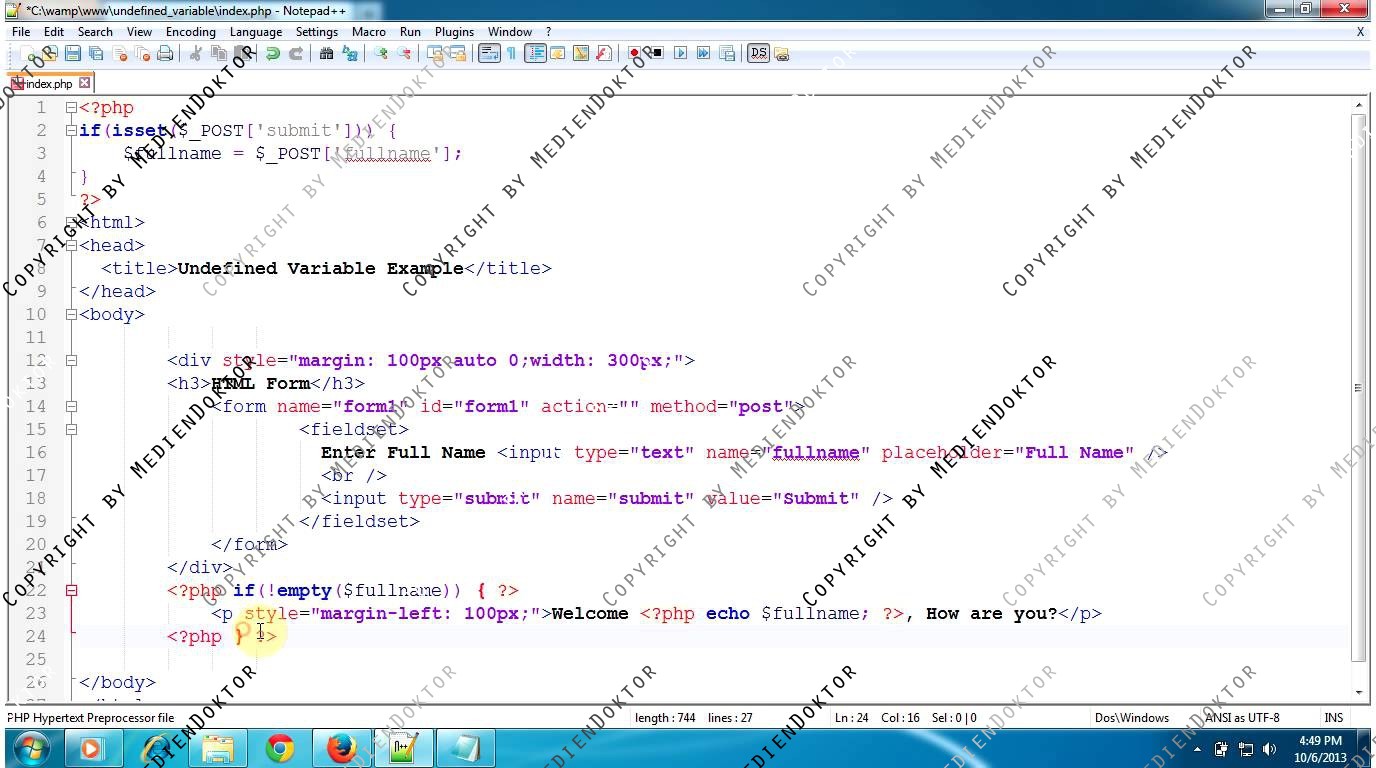The image size is (1376, 768).
Task: Open the Plugins menu
Action: [x=454, y=32]
